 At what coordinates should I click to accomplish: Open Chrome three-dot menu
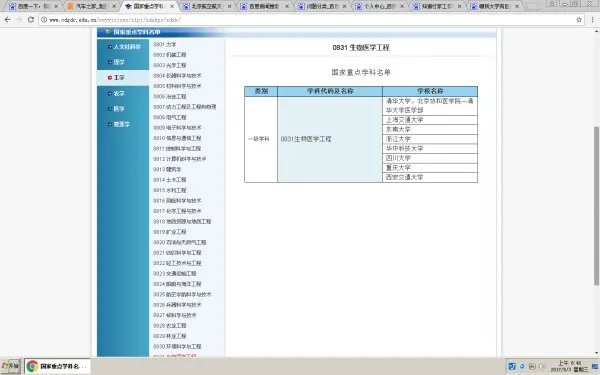(593, 20)
